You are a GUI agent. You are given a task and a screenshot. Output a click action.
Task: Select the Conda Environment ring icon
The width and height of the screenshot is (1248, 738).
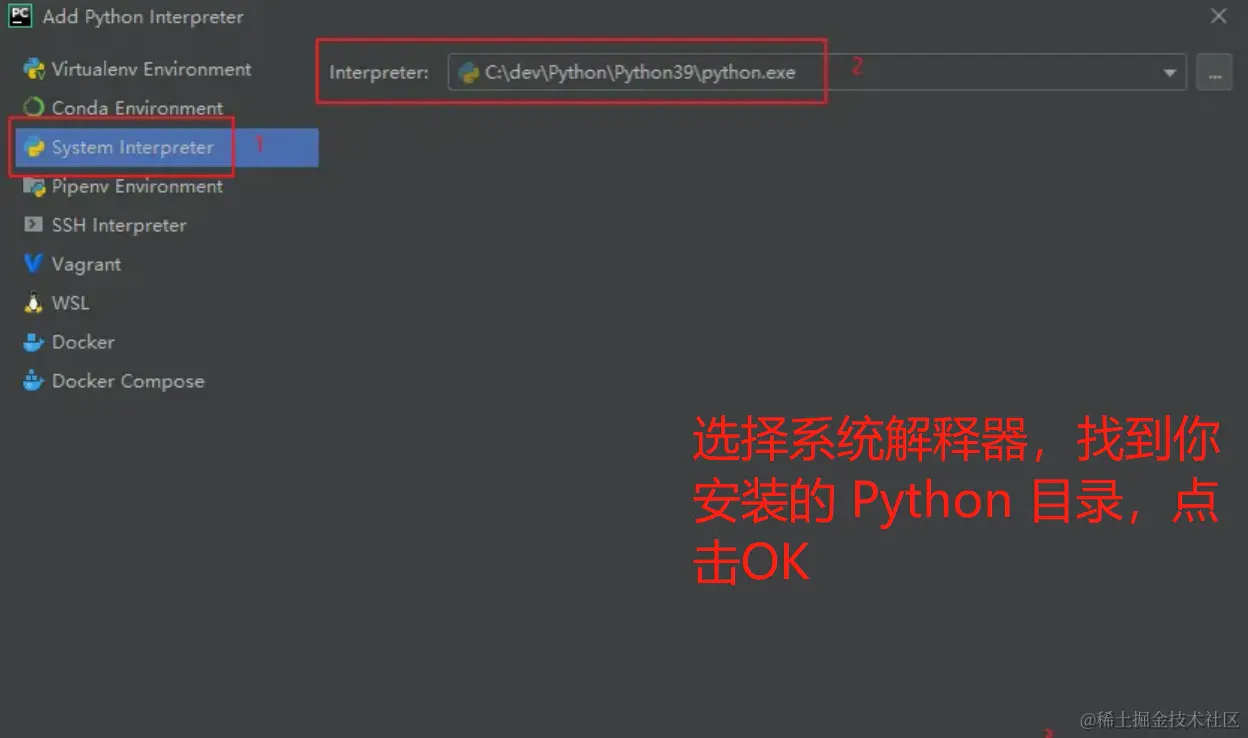[x=34, y=108]
